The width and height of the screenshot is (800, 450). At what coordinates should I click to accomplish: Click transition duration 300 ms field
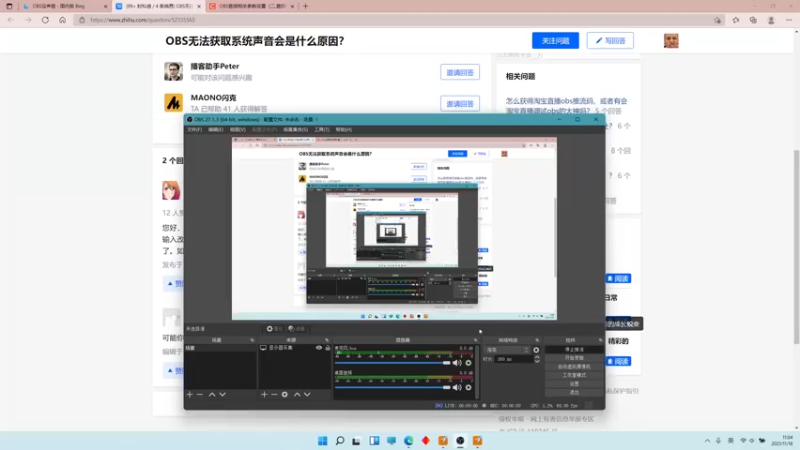pos(514,359)
